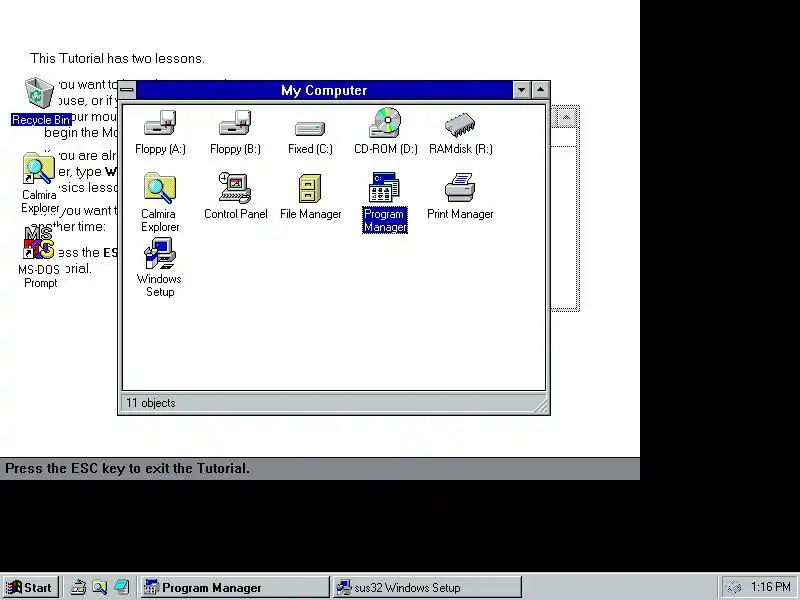The image size is (800, 600).
Task: Click the system tray icon beside clock
Action: click(734, 588)
